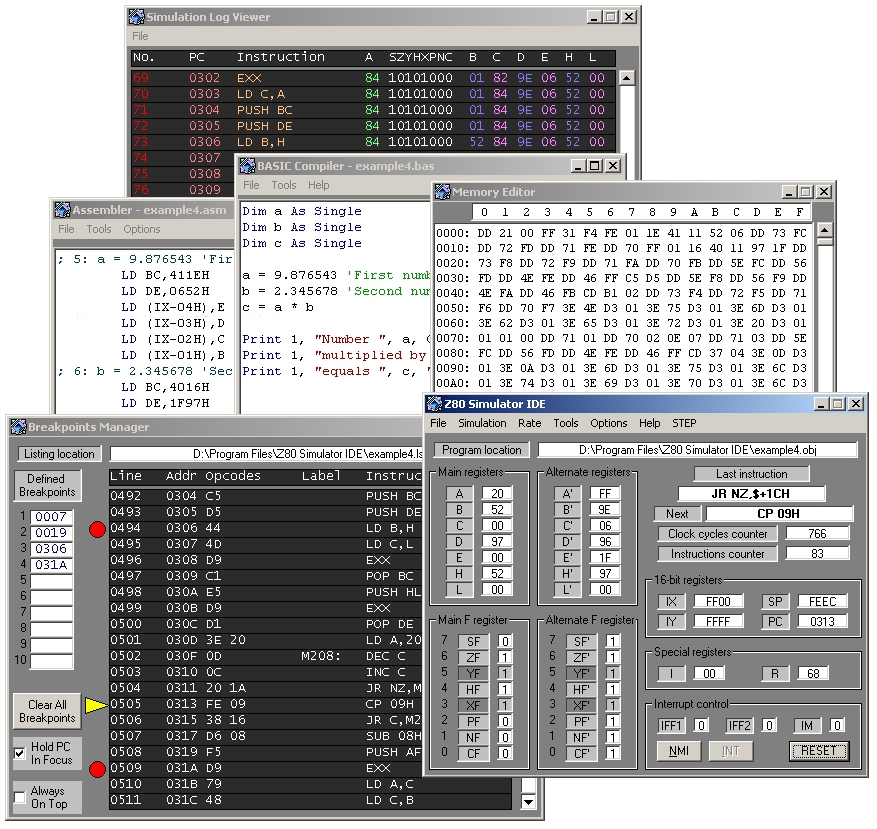Open the Rate menu
Screen dimensions: 877x829
(x=530, y=423)
